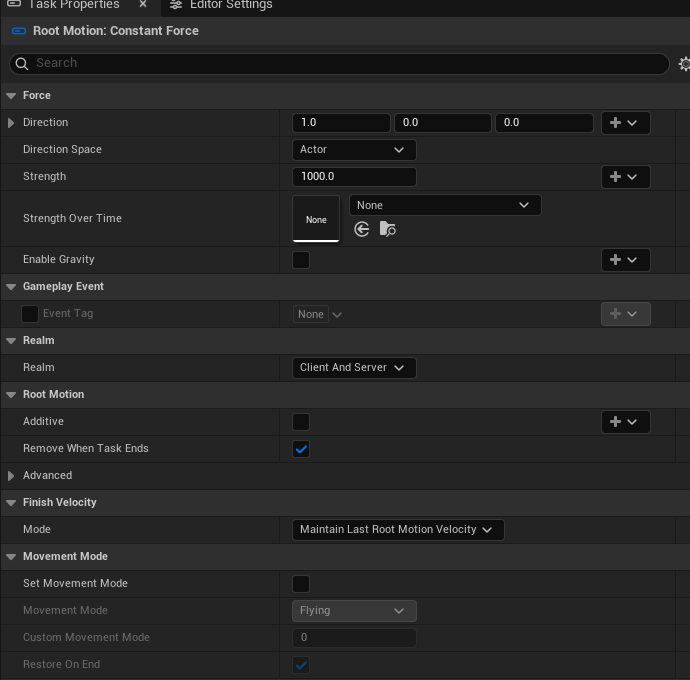The height and width of the screenshot is (680, 690).
Task: Click the Enable Gravity label
Action: 59,260
